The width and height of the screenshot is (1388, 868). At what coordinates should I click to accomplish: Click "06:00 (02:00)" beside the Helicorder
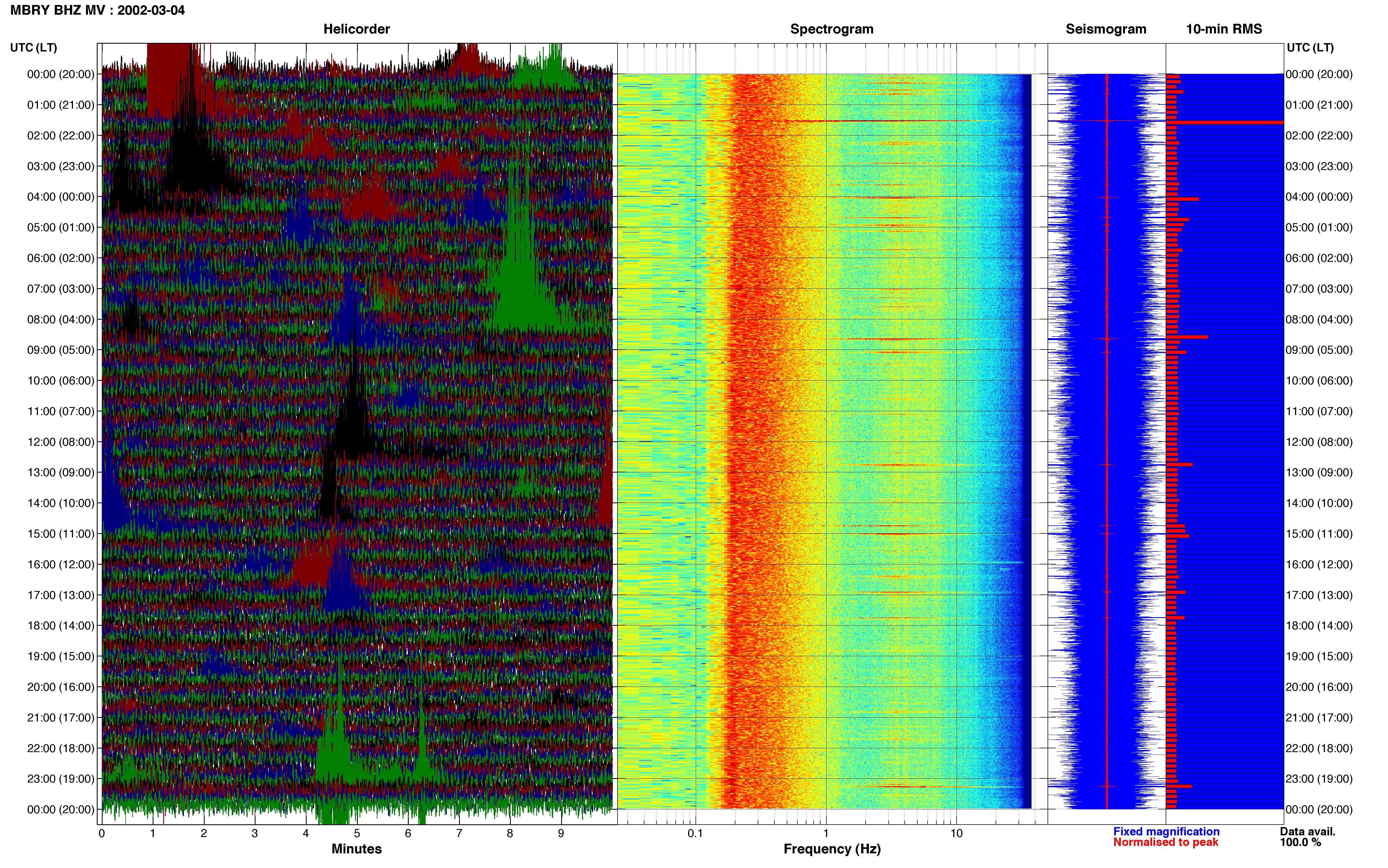[61, 258]
